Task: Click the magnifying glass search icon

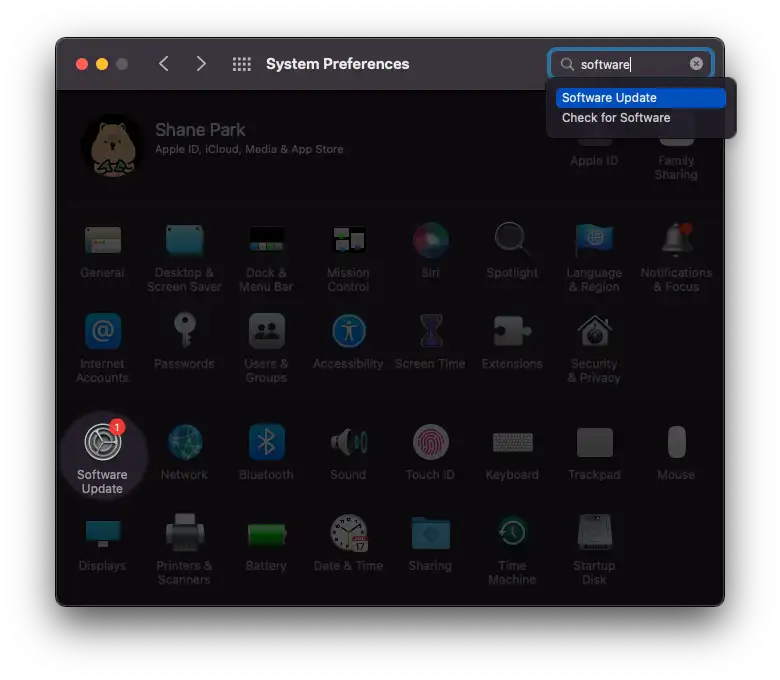Action: coord(567,64)
